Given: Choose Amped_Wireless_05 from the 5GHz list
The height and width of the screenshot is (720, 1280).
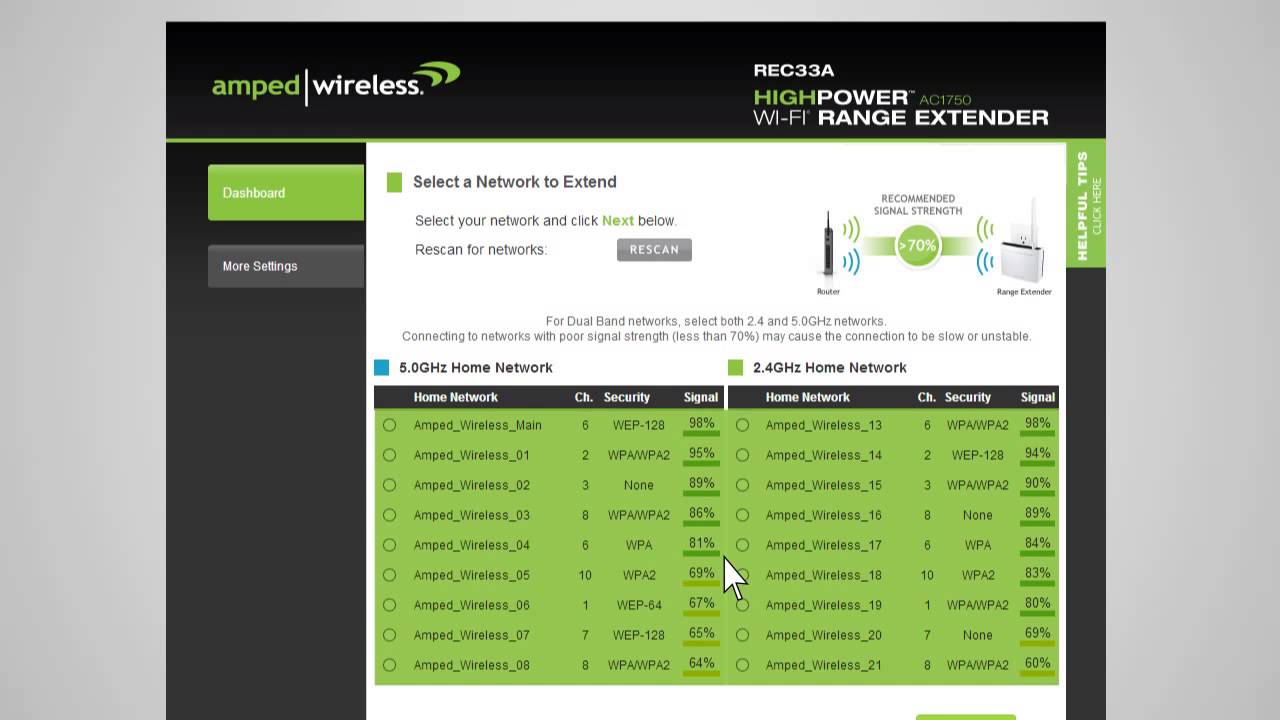Looking at the screenshot, I should tap(390, 575).
